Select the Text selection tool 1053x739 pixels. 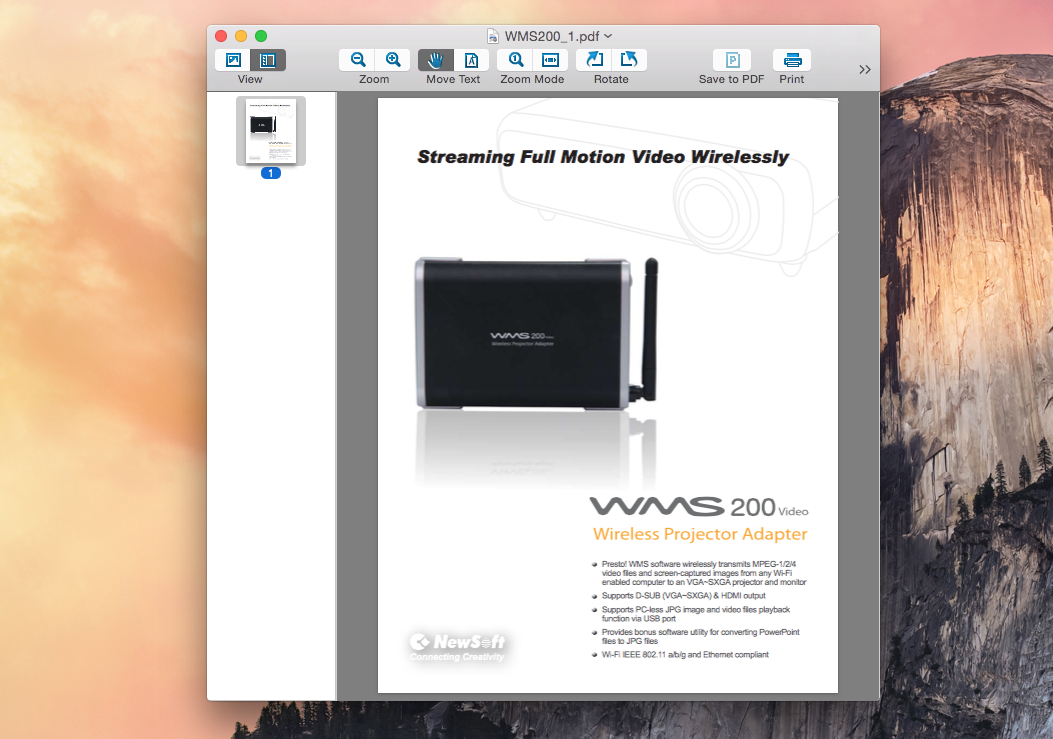471,60
